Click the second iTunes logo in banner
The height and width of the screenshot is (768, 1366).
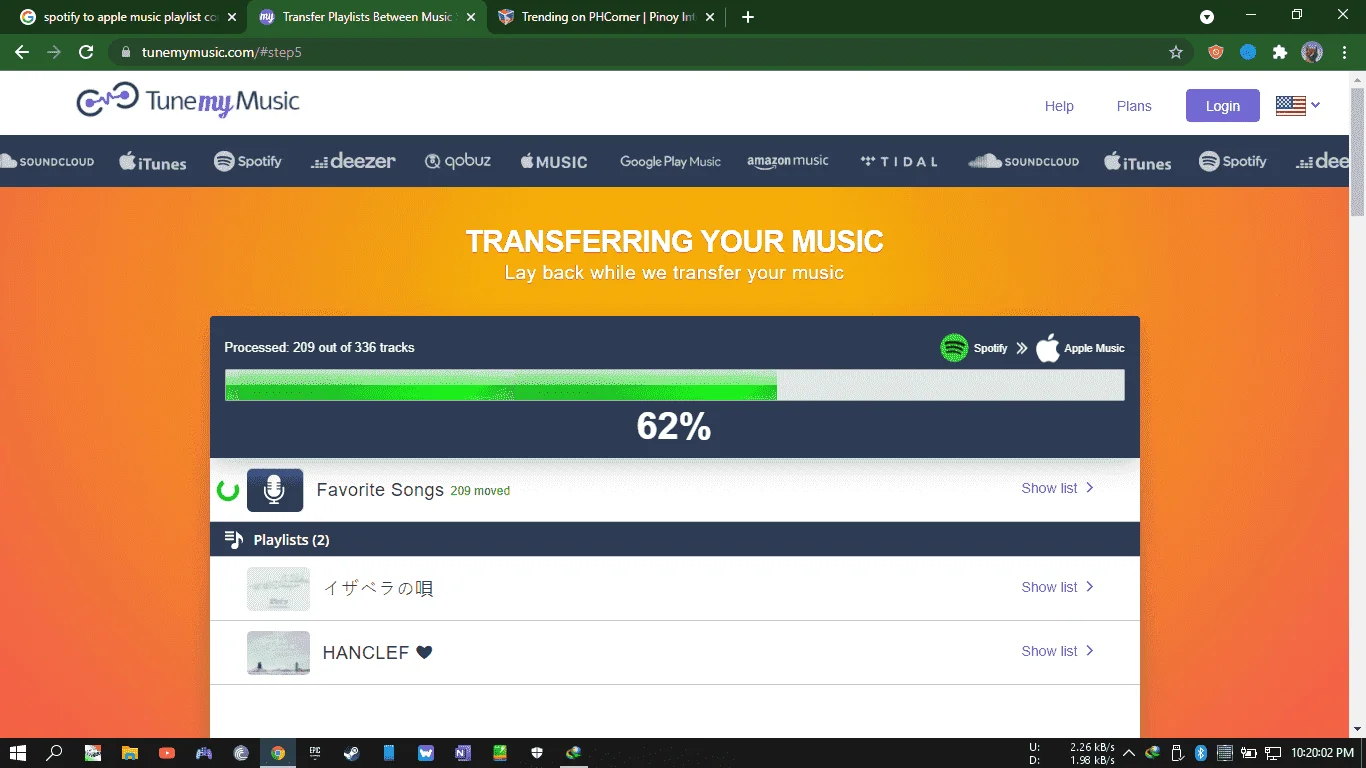coord(1138,161)
